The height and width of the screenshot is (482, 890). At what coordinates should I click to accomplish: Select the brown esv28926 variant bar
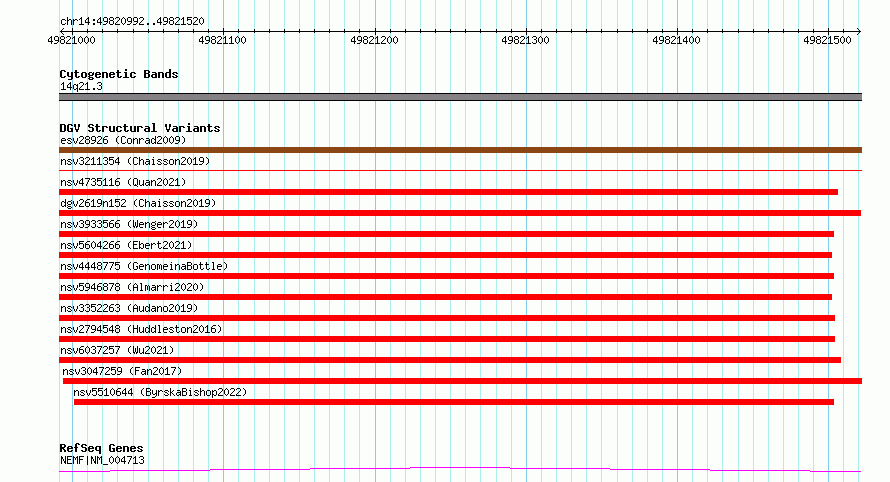click(460, 150)
